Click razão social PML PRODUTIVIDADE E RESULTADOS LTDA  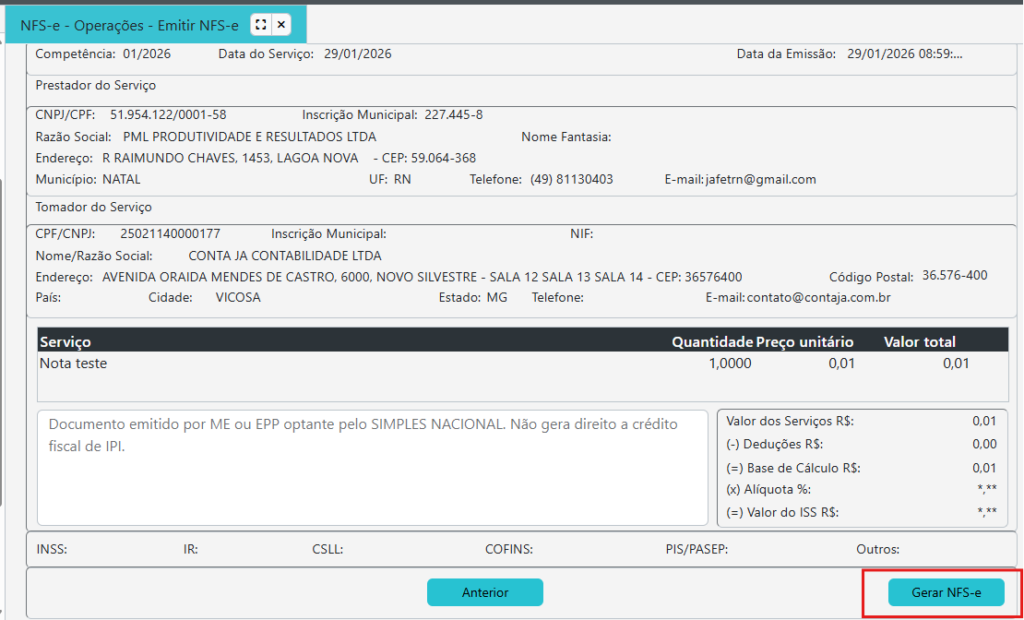(x=249, y=137)
